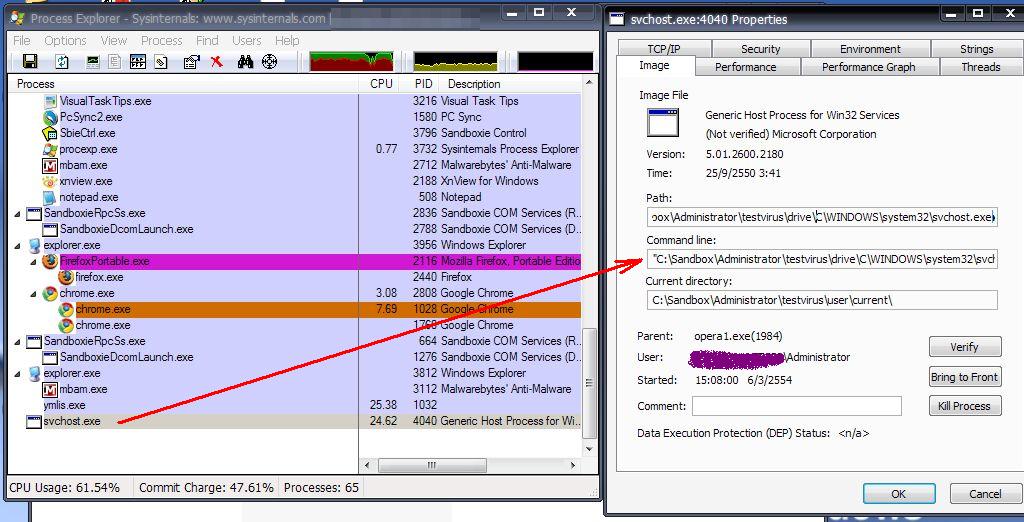The width and height of the screenshot is (1024, 522).
Task: Open the Help menu
Action: pyautogui.click(x=287, y=41)
